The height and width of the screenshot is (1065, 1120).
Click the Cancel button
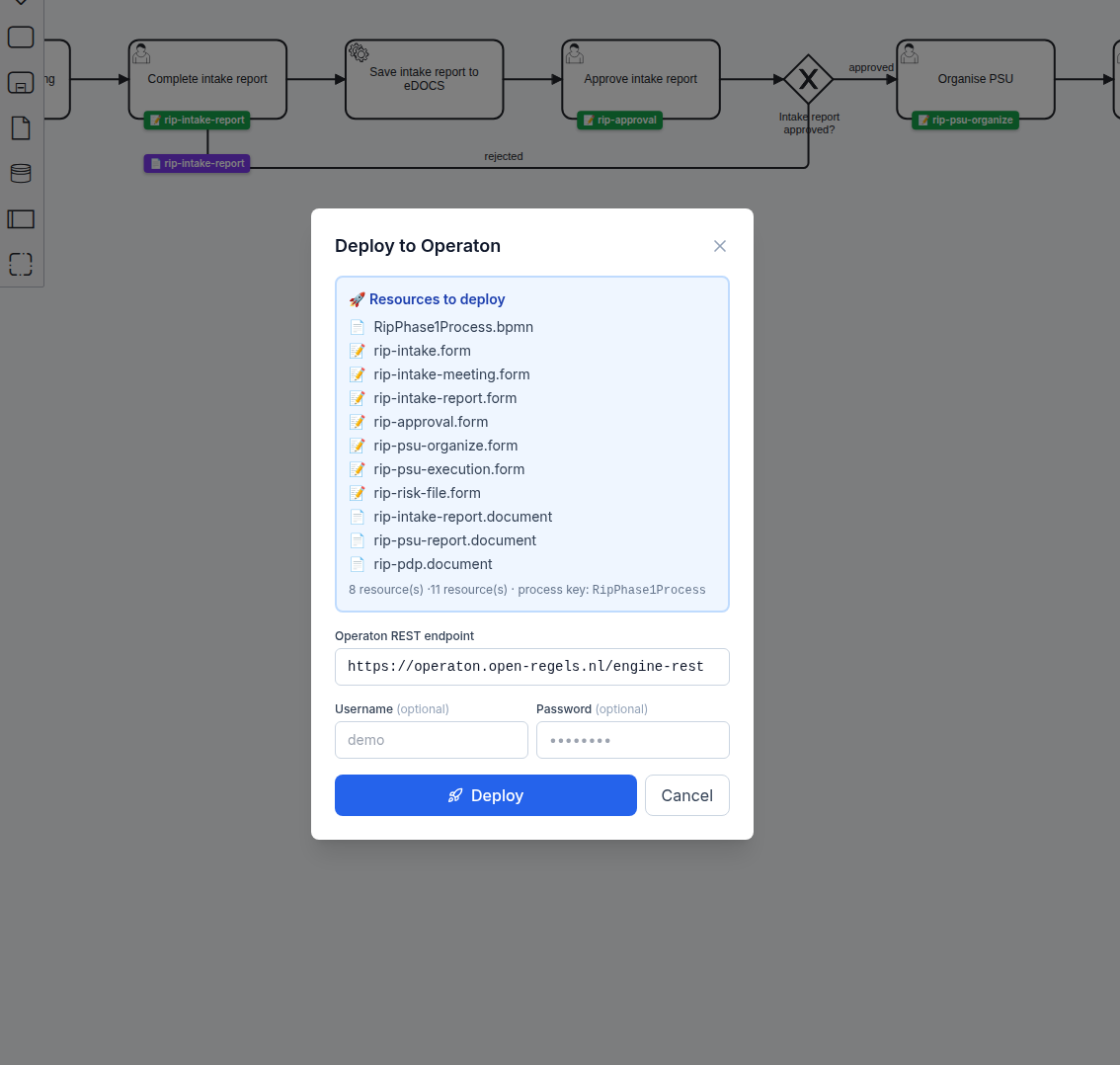tap(686, 795)
